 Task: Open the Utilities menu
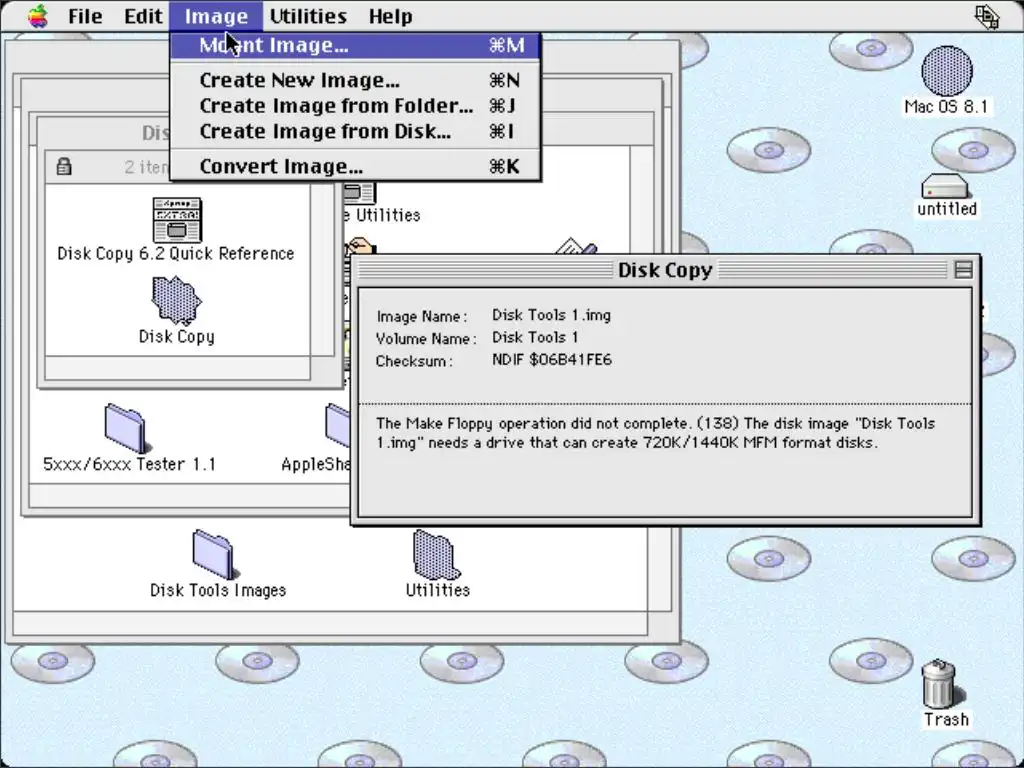click(x=308, y=16)
